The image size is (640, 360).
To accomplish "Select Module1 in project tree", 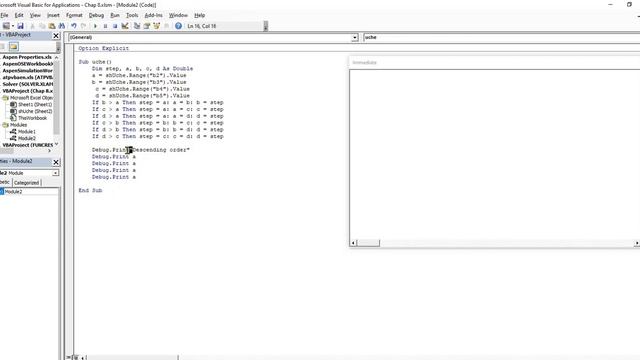I will pyautogui.click(x=27, y=132).
